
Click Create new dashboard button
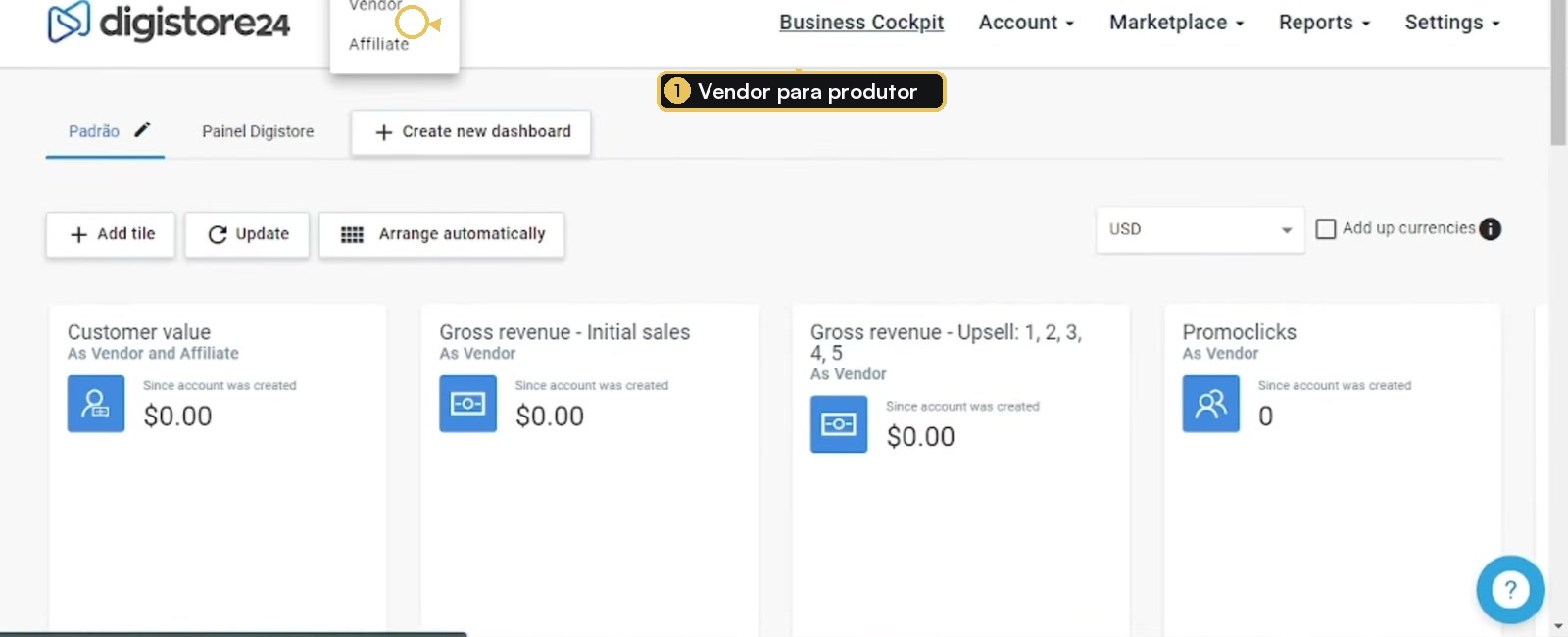coord(471,132)
